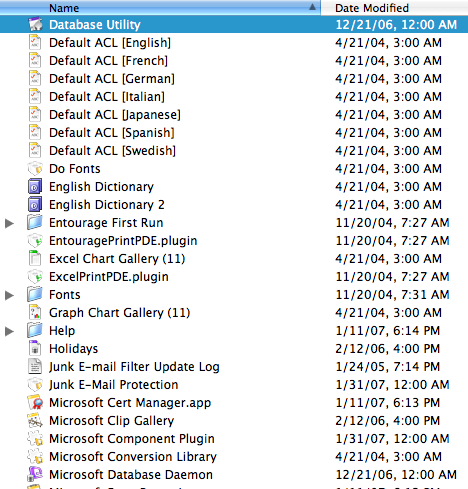Click the English Dictionary 2 icon
Screen dimensions: 468x489
click(x=35, y=205)
